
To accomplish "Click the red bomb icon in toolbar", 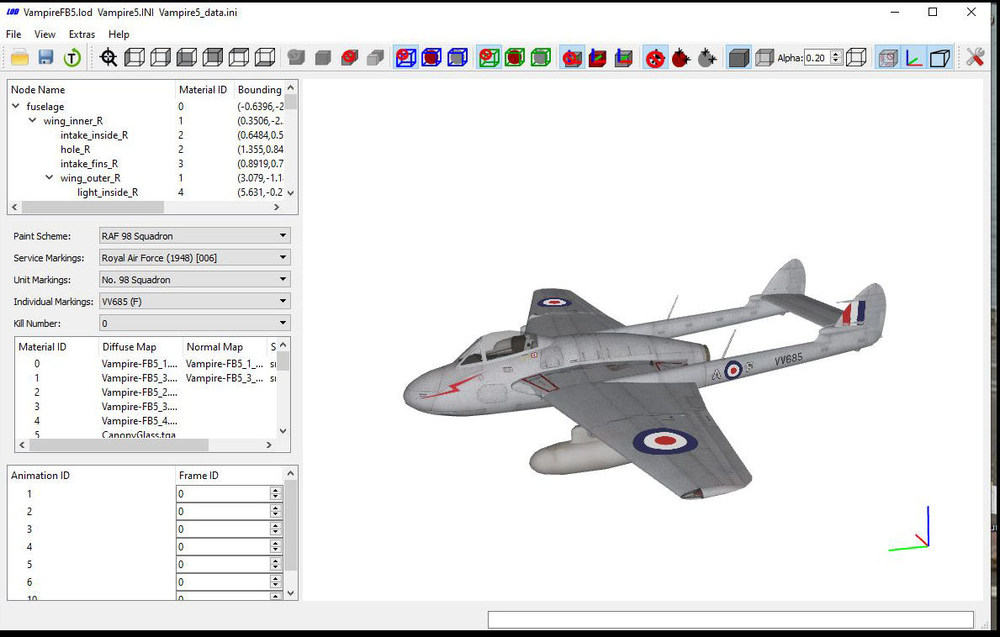I will 680,58.
